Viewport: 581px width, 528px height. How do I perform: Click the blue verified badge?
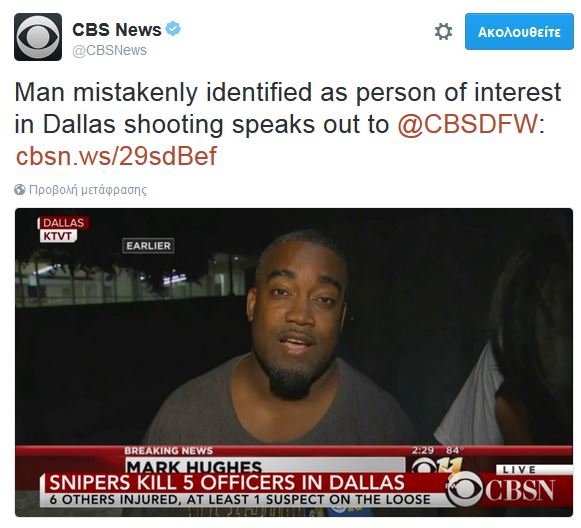[173, 29]
